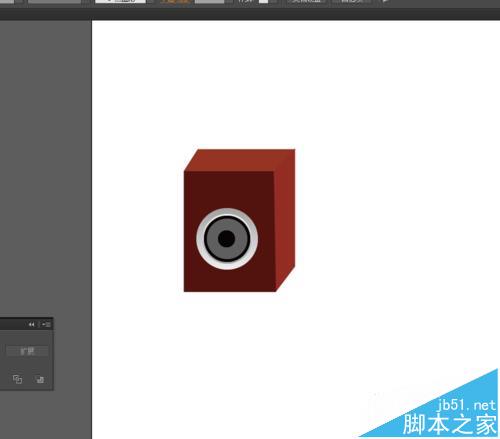Open the Pathfinder panel flyout menu
500x439 pixels.
coord(46,324)
